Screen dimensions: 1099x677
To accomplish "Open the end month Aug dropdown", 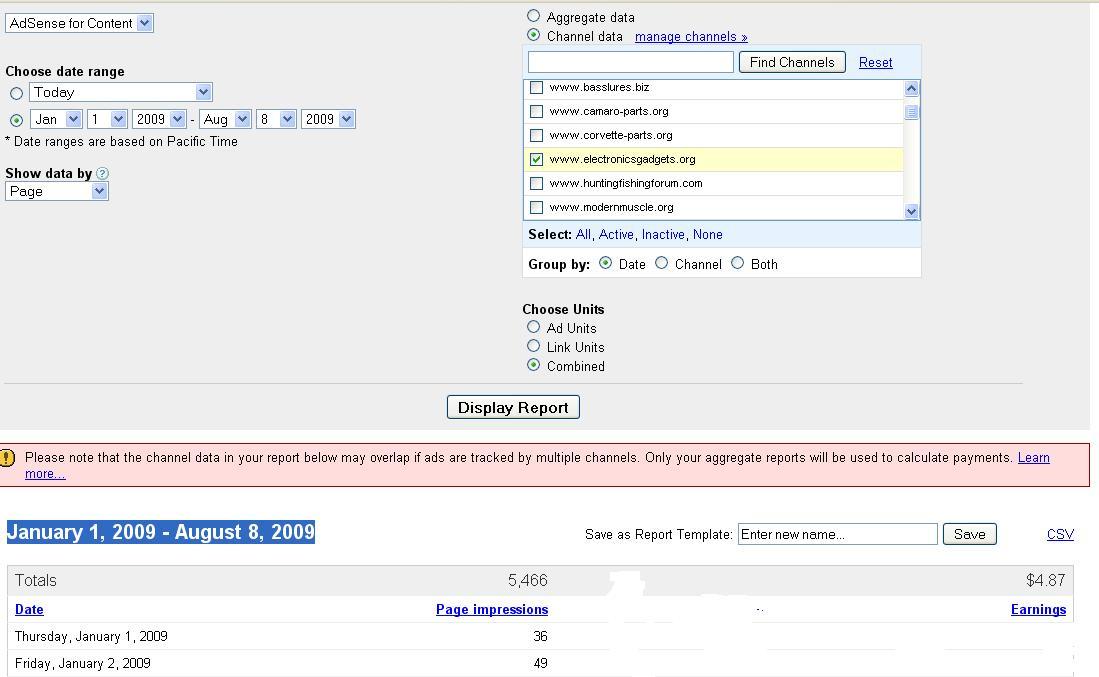I will pyautogui.click(x=225, y=119).
